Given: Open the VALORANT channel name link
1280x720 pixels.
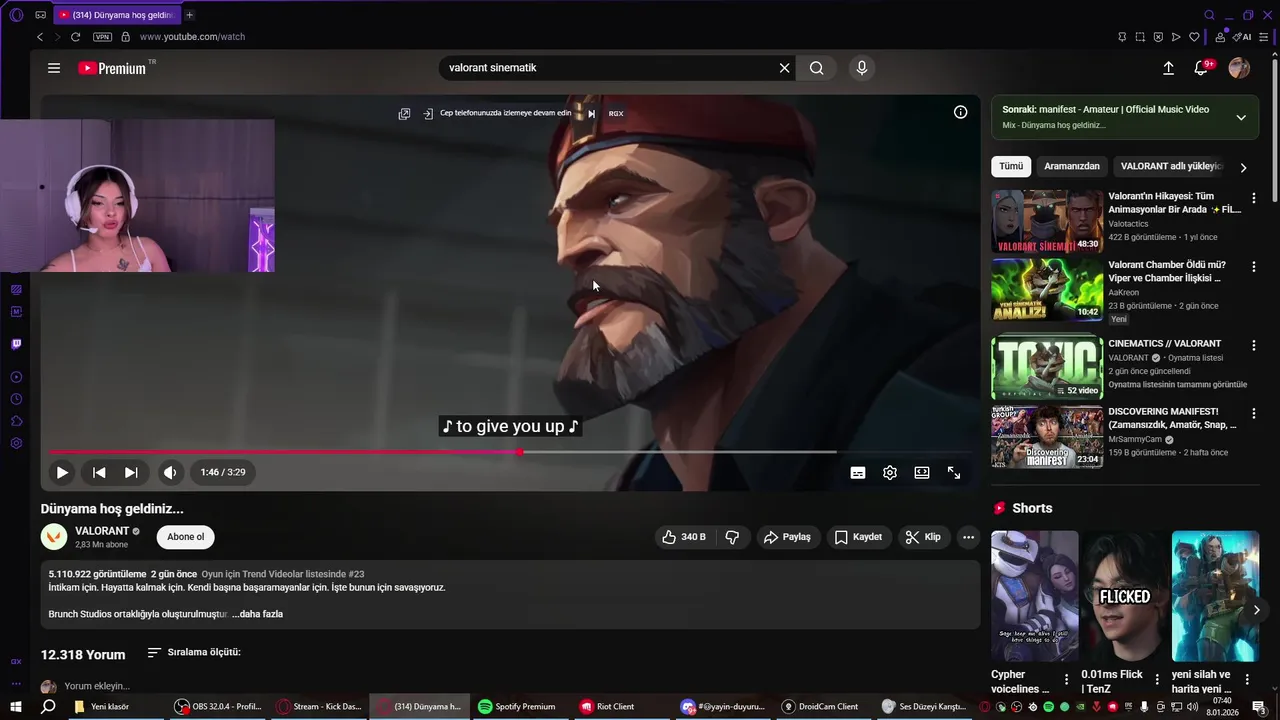Looking at the screenshot, I should pos(102,531).
